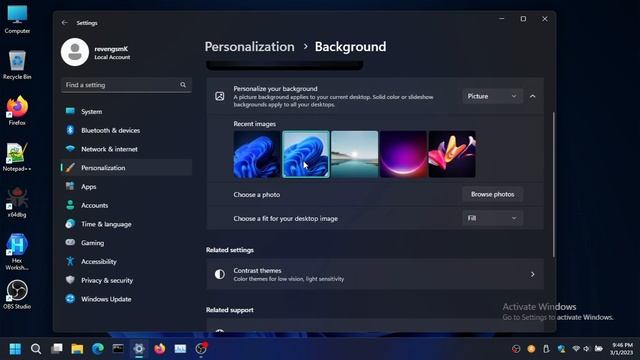This screenshot has height=360, width=640.
Task: Click the search magnifier in Find a setting
Action: point(183,85)
